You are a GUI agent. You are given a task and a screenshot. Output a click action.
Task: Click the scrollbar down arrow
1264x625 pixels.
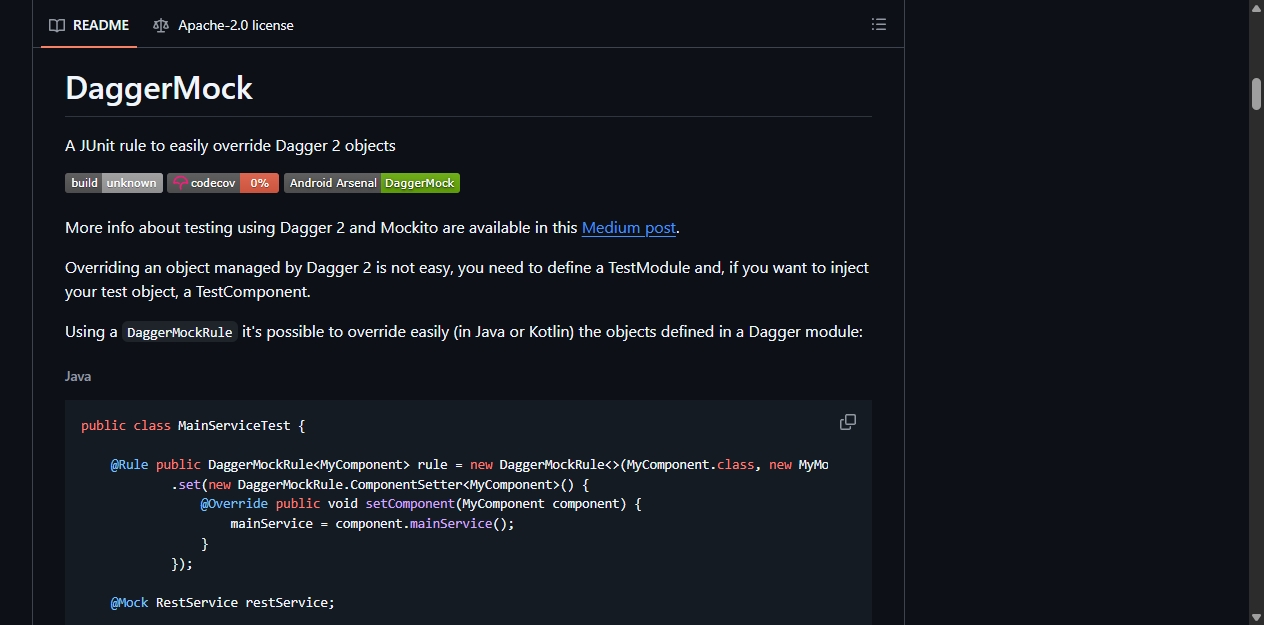click(1256, 617)
